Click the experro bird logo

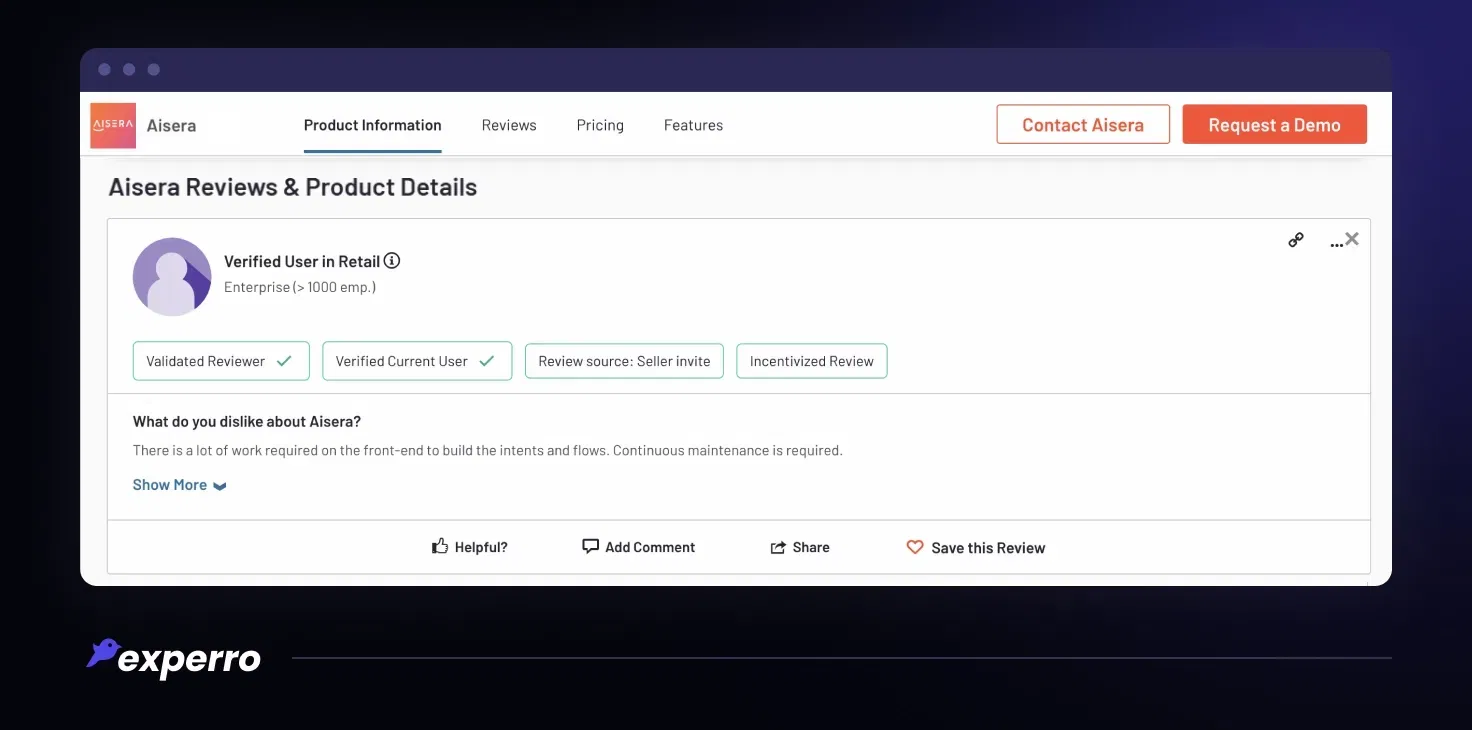(x=104, y=653)
